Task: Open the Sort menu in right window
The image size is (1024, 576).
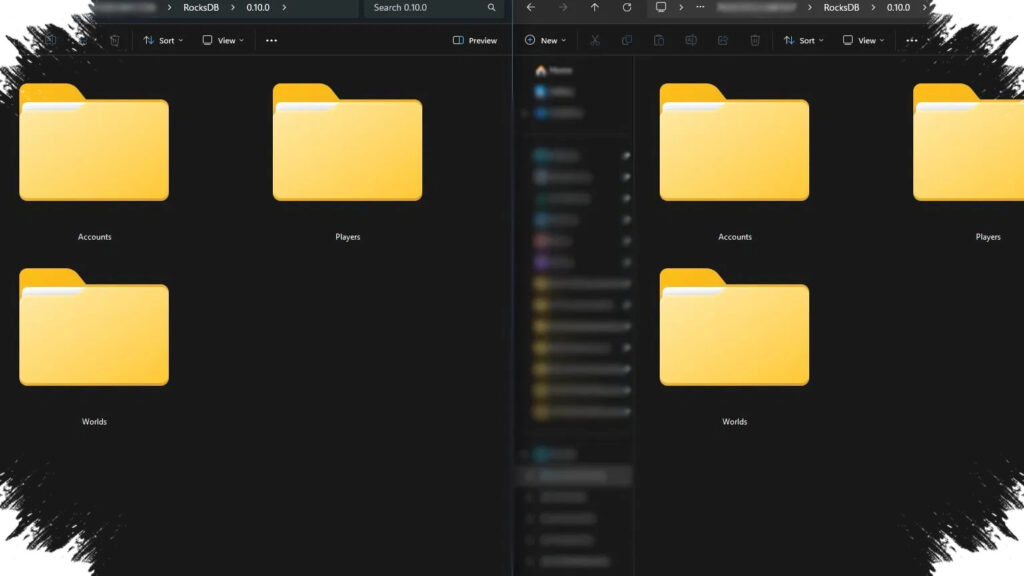Action: (x=803, y=40)
